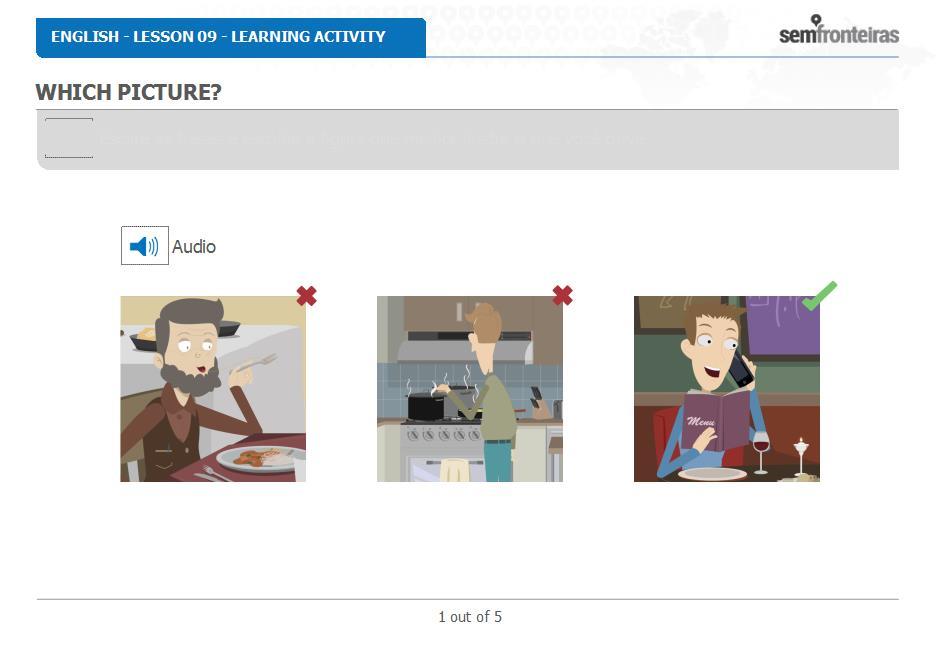The height and width of the screenshot is (656, 940).
Task: Click the WHICH PICTURE? heading
Action: pyautogui.click(x=128, y=92)
